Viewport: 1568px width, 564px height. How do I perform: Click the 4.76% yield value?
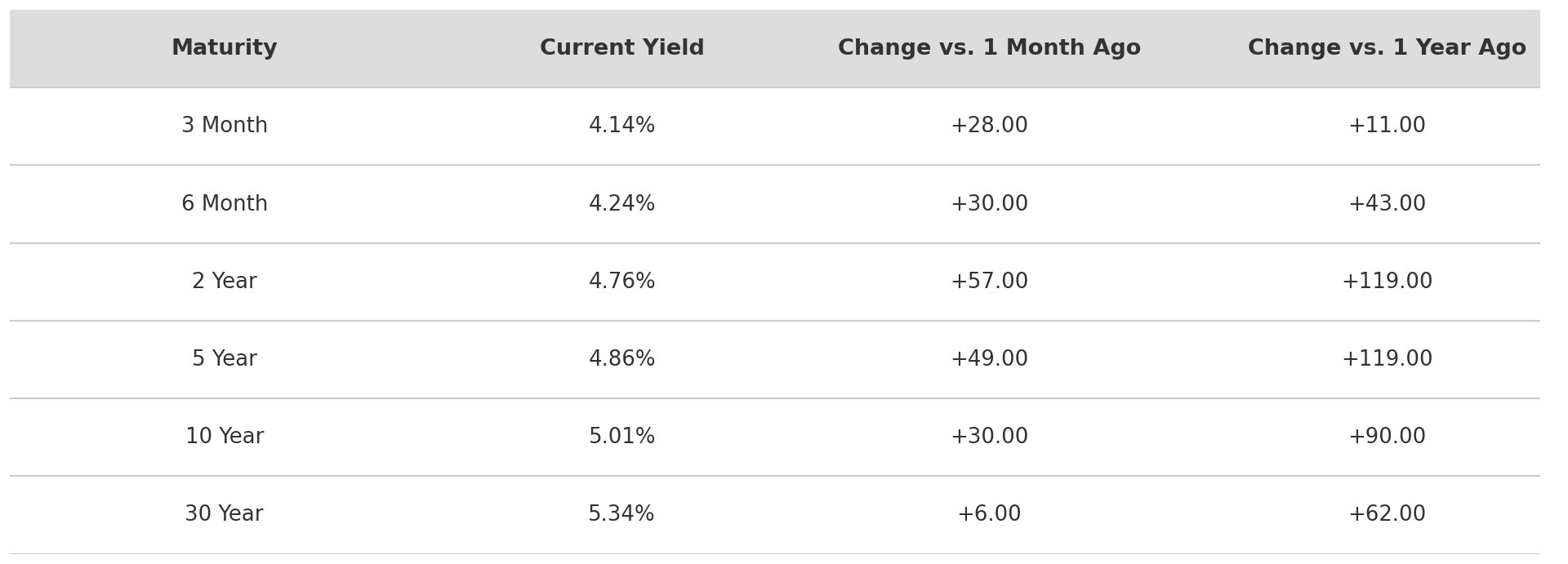(621, 282)
